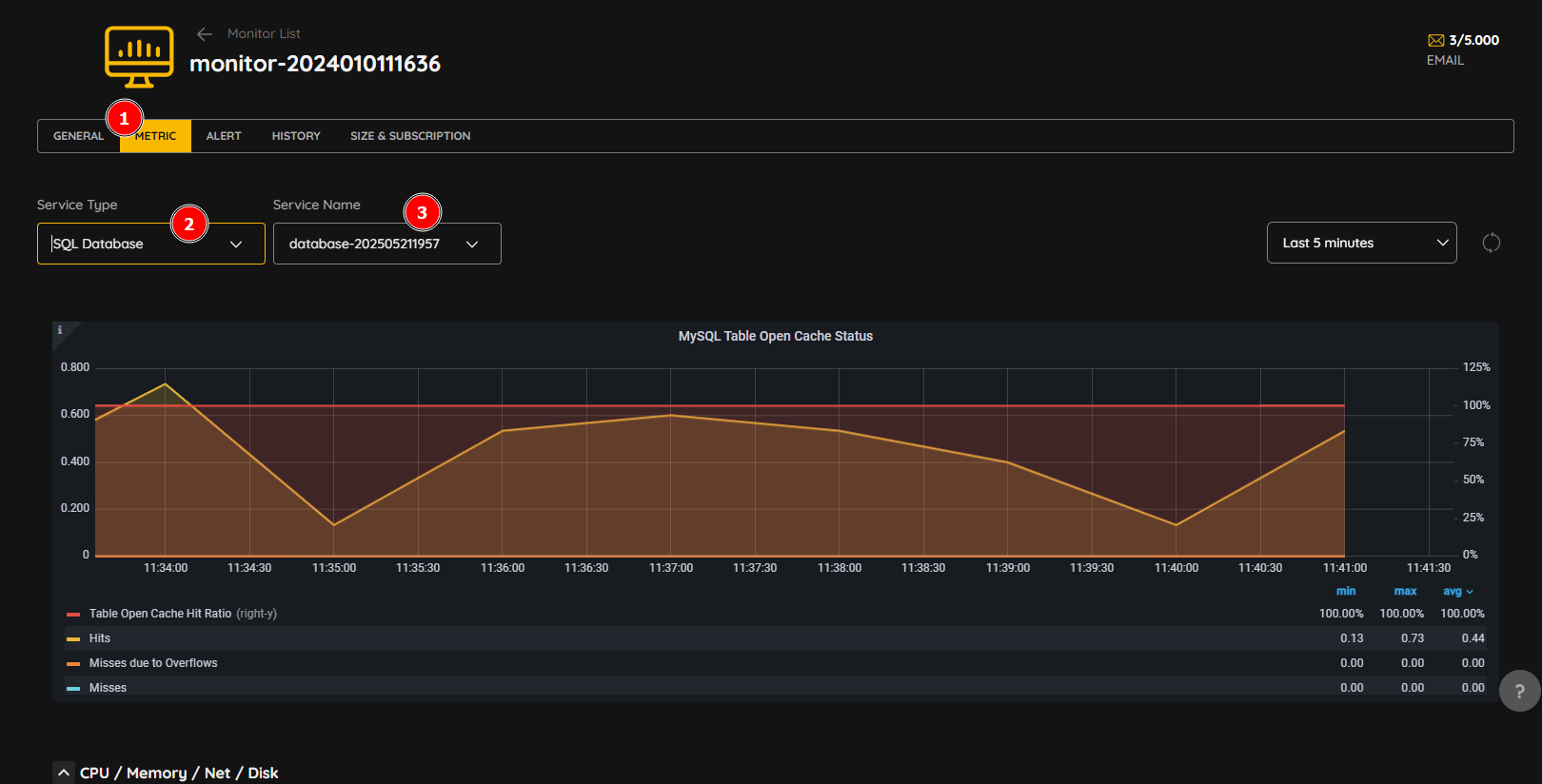
Task: Toggle Misses due to Overflows series
Action: pyautogui.click(x=153, y=663)
